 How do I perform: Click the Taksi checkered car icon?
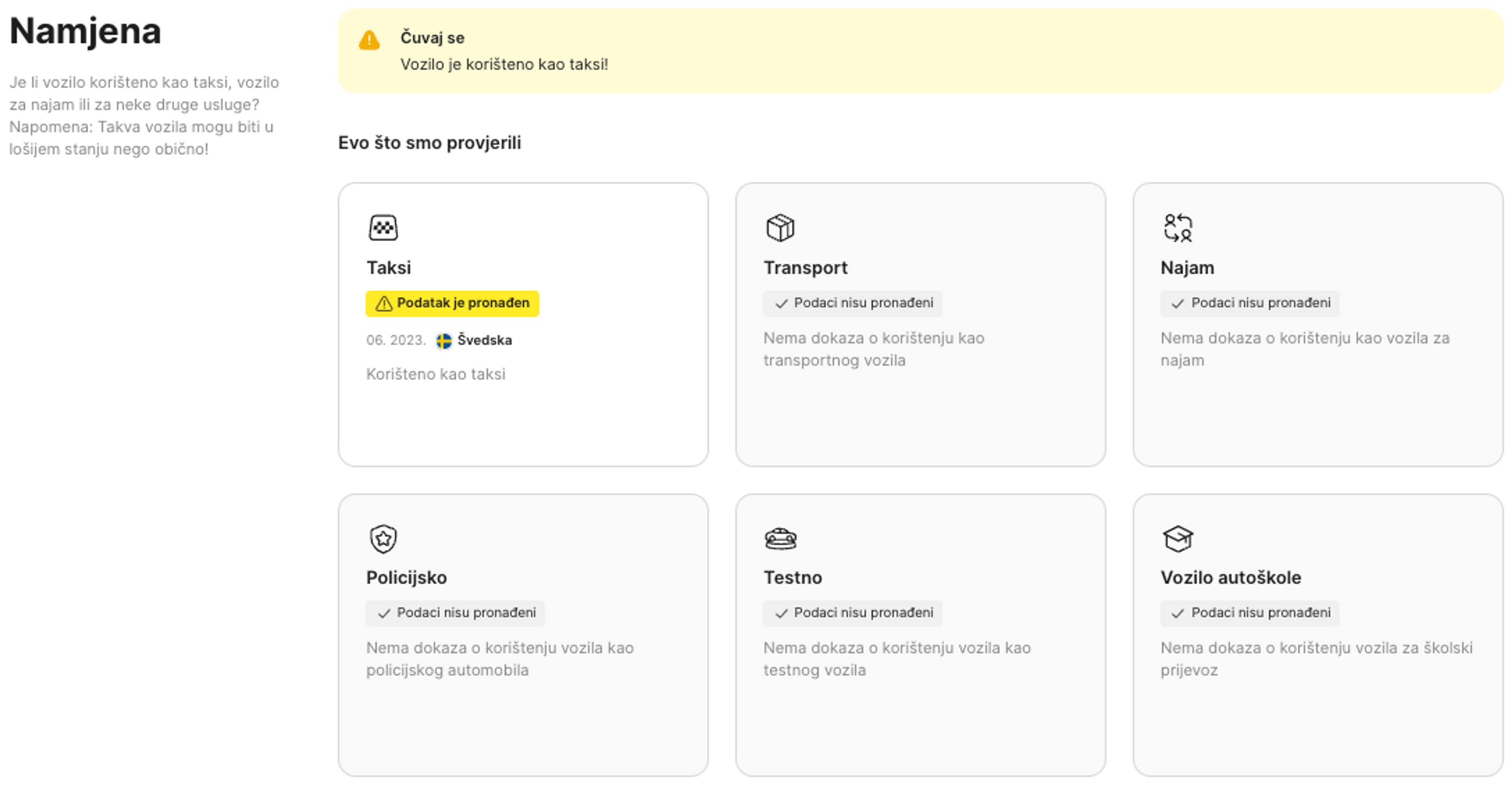tap(383, 228)
